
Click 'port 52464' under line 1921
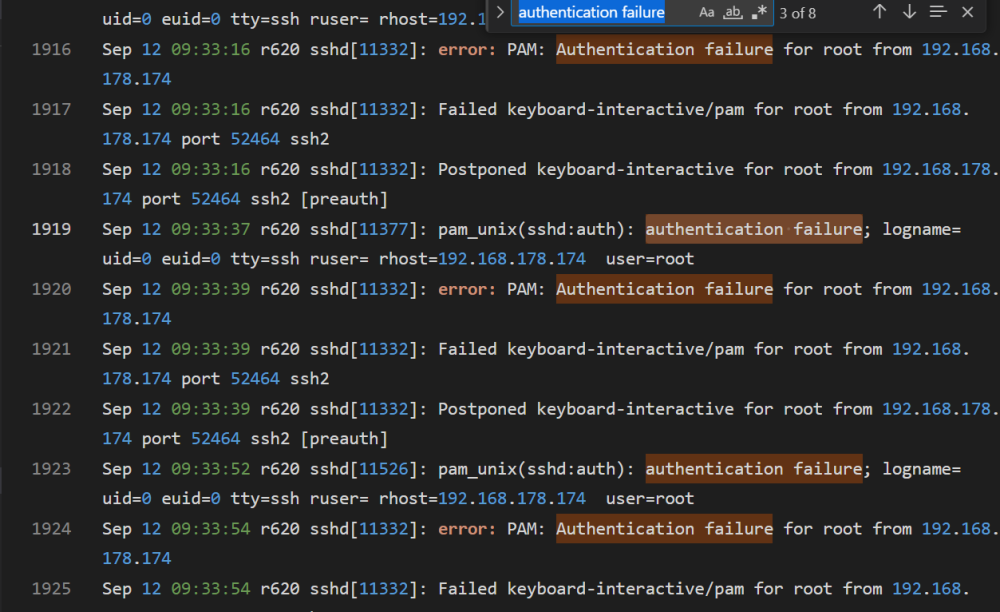pyautogui.click(x=230, y=379)
